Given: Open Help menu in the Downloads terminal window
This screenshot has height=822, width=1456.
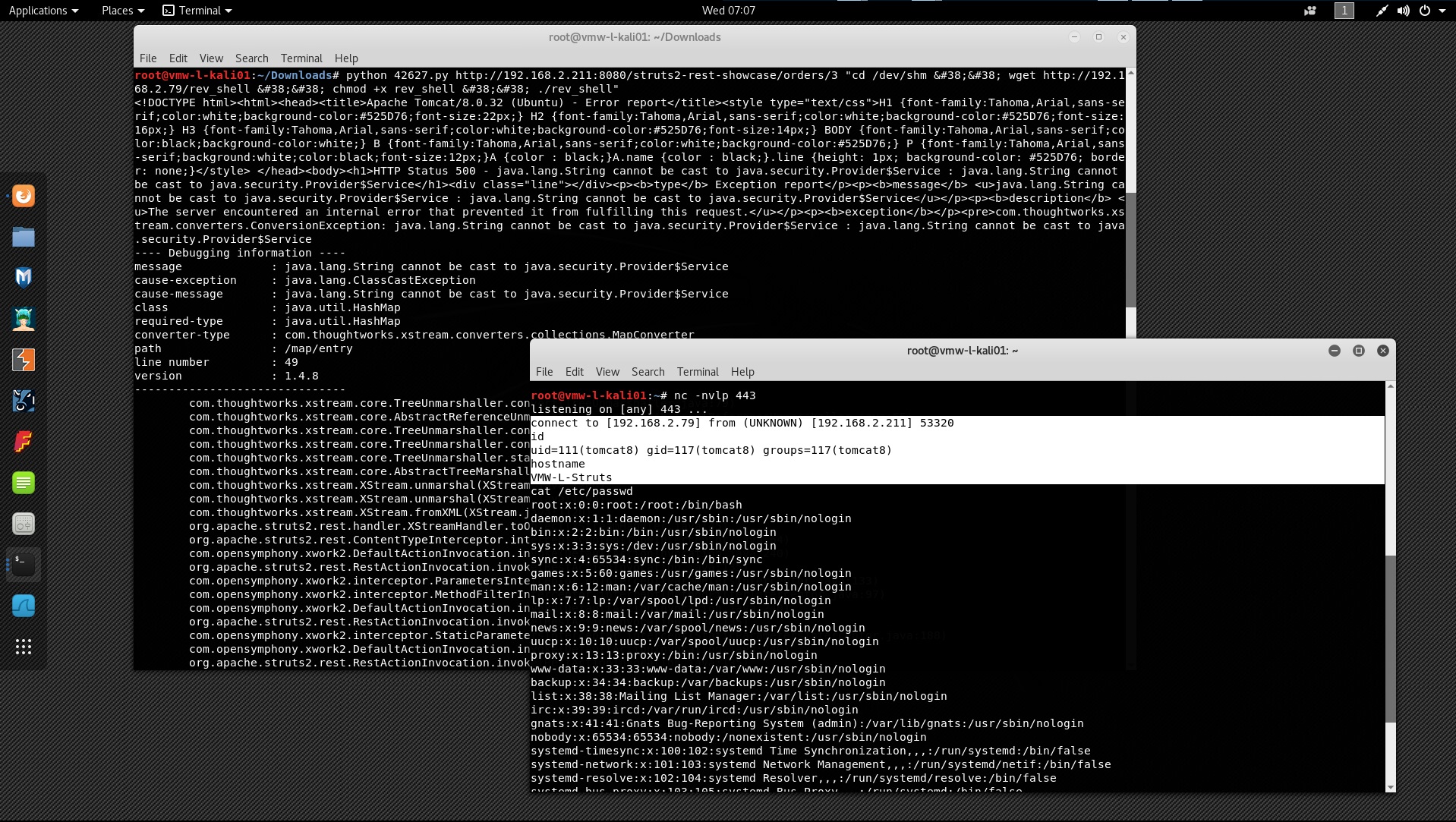Looking at the screenshot, I should coord(346,58).
